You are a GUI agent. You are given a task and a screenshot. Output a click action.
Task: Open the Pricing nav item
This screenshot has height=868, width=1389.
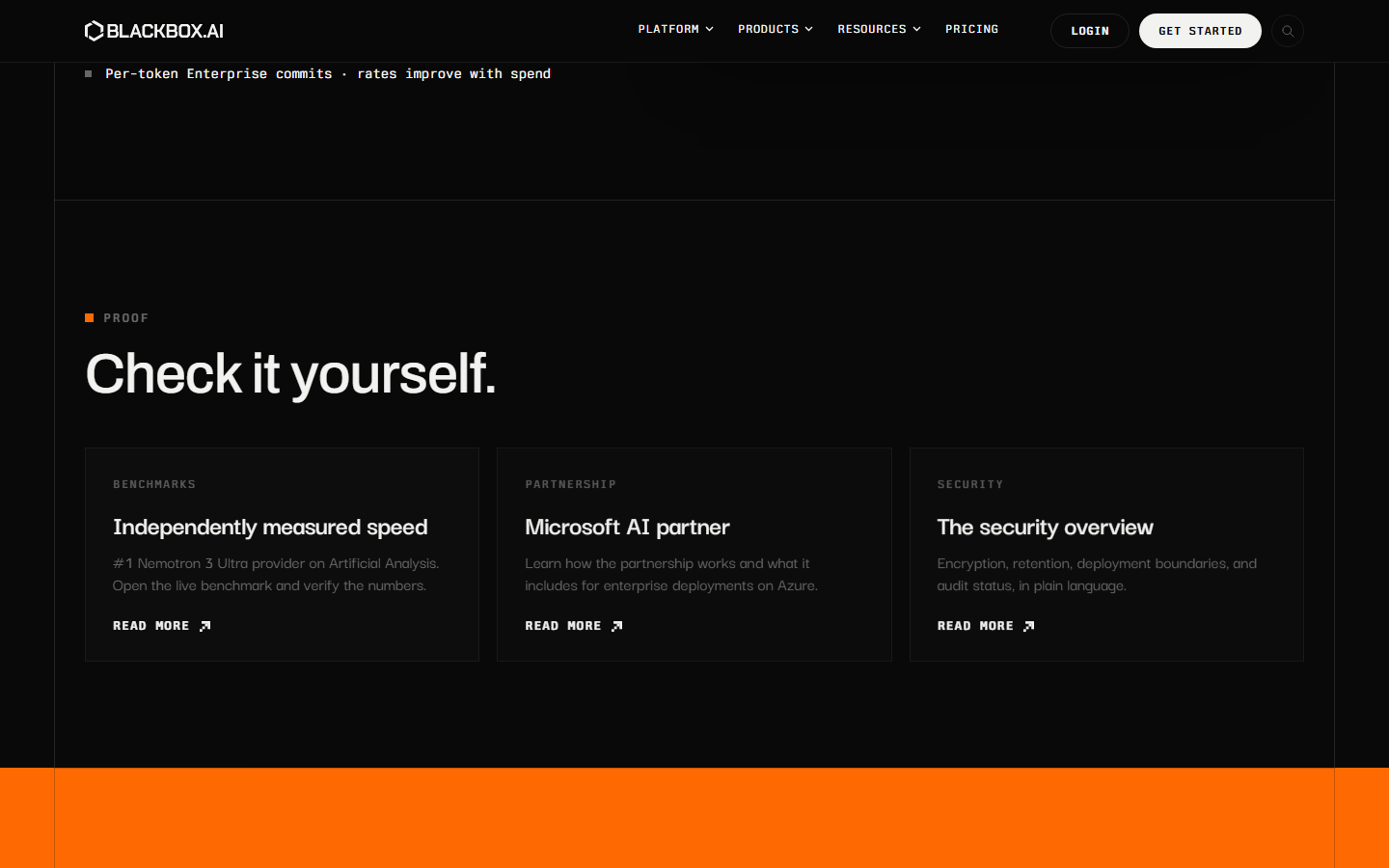(x=971, y=29)
